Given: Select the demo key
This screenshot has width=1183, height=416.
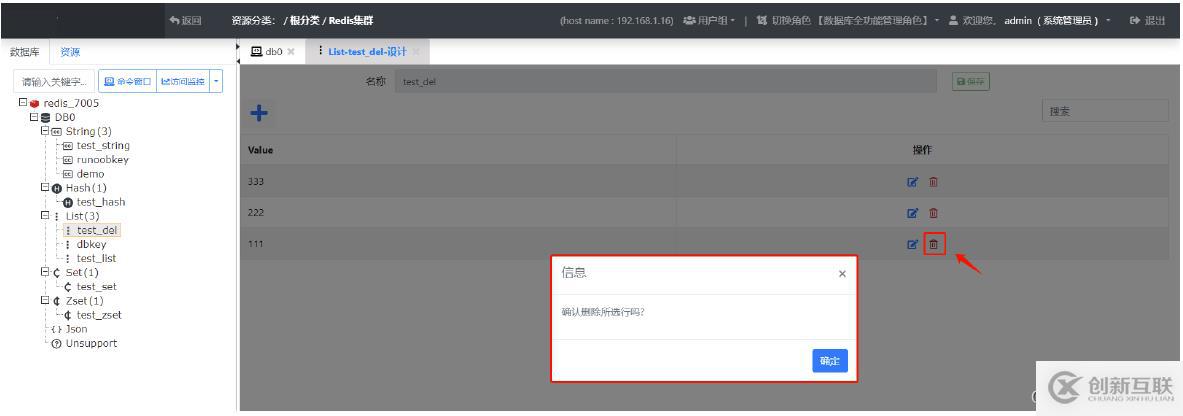Looking at the screenshot, I should 91,174.
